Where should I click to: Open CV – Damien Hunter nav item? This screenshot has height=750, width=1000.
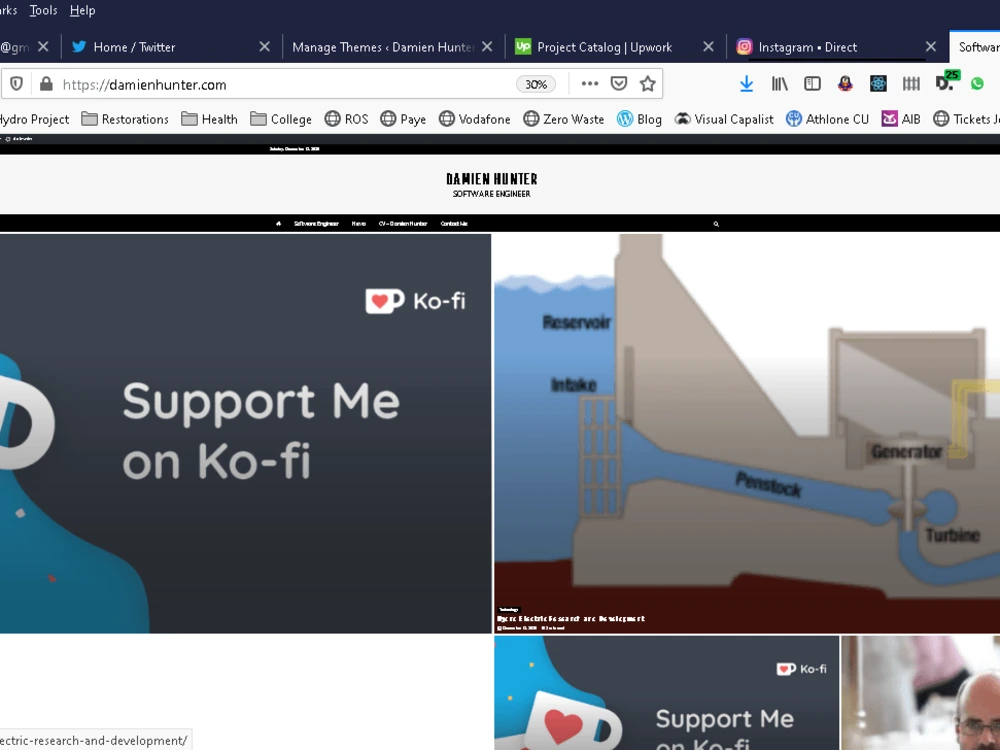403,224
